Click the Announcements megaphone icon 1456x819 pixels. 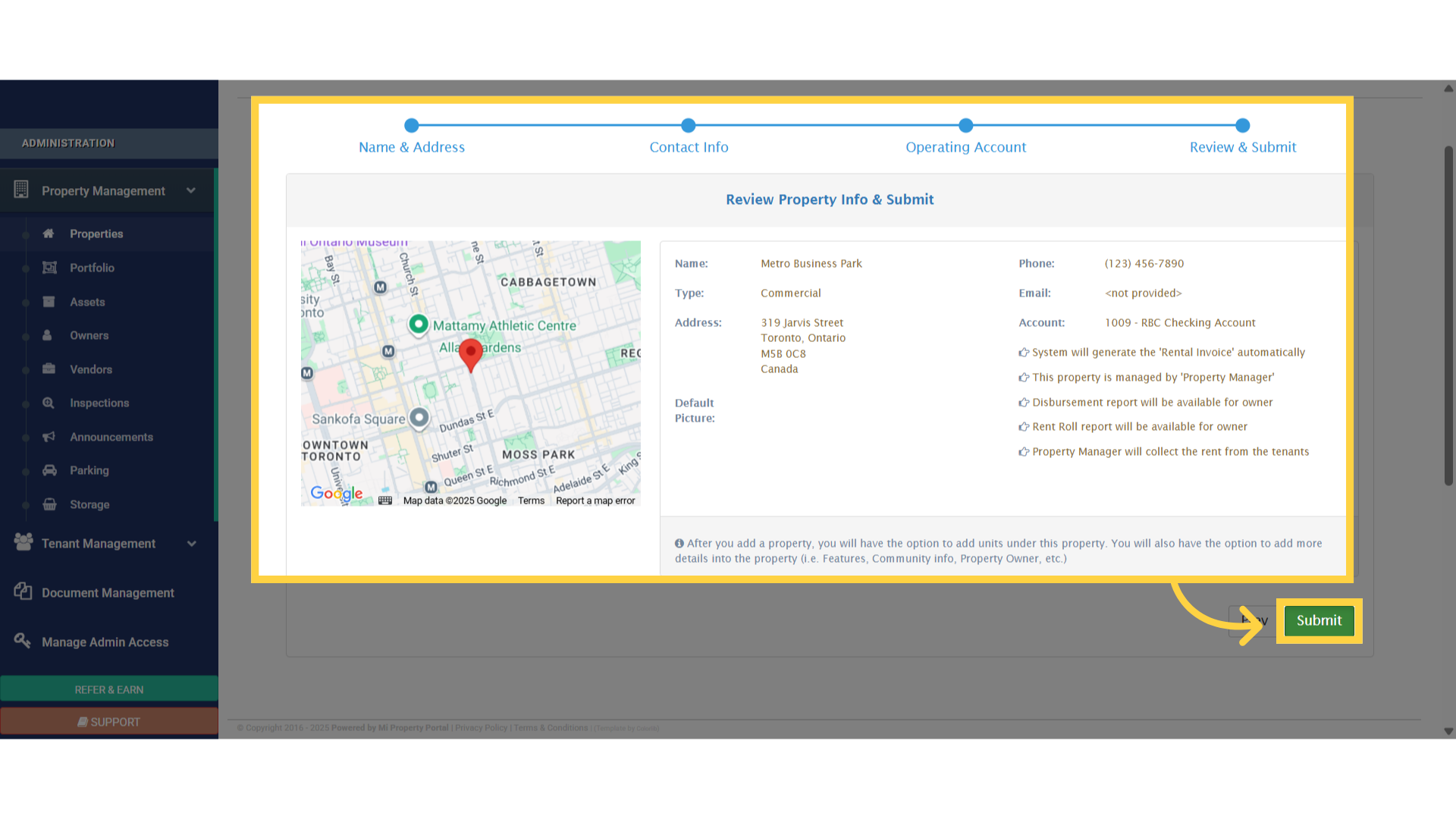pos(49,437)
